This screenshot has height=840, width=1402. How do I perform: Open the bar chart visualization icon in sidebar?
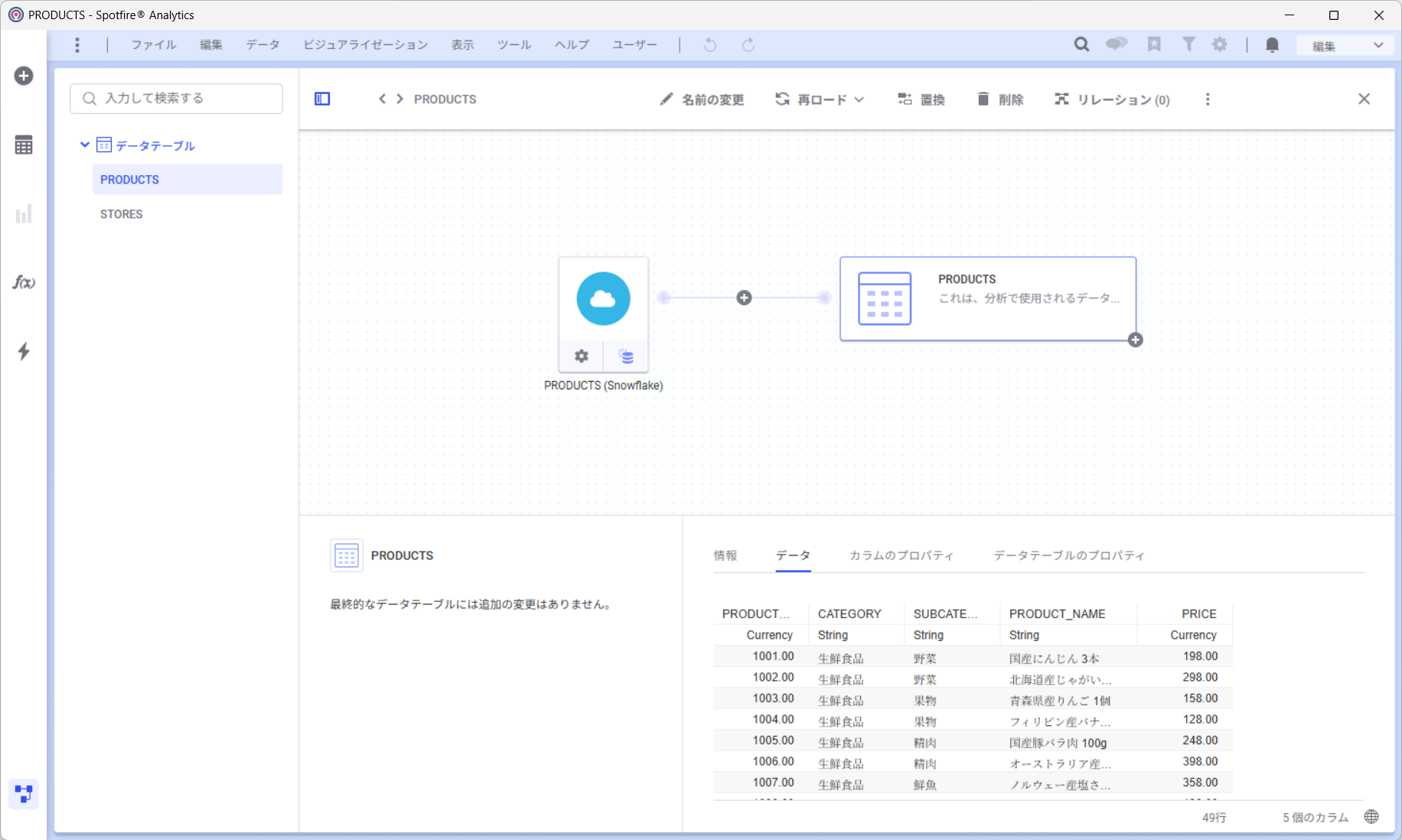tap(24, 213)
